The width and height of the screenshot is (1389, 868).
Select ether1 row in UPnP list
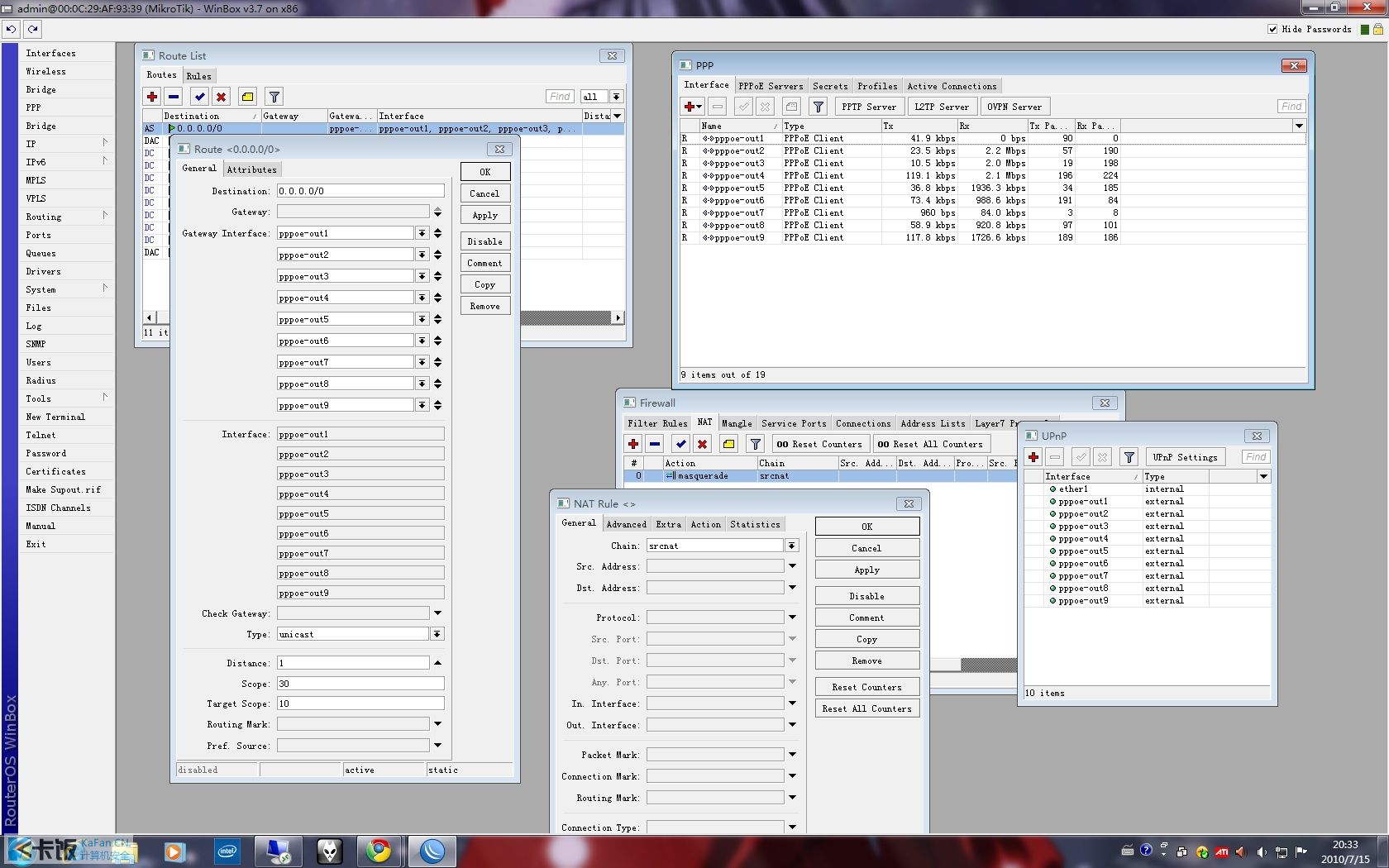(1147, 489)
